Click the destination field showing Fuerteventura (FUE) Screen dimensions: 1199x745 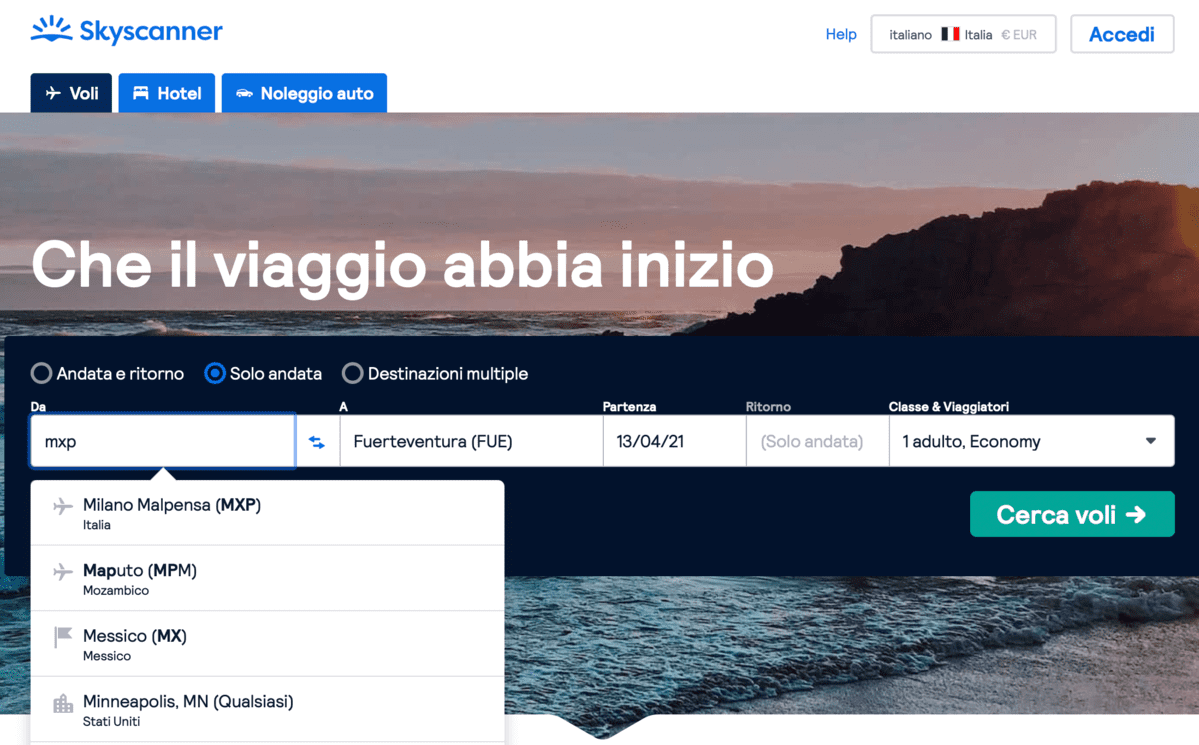(x=471, y=441)
